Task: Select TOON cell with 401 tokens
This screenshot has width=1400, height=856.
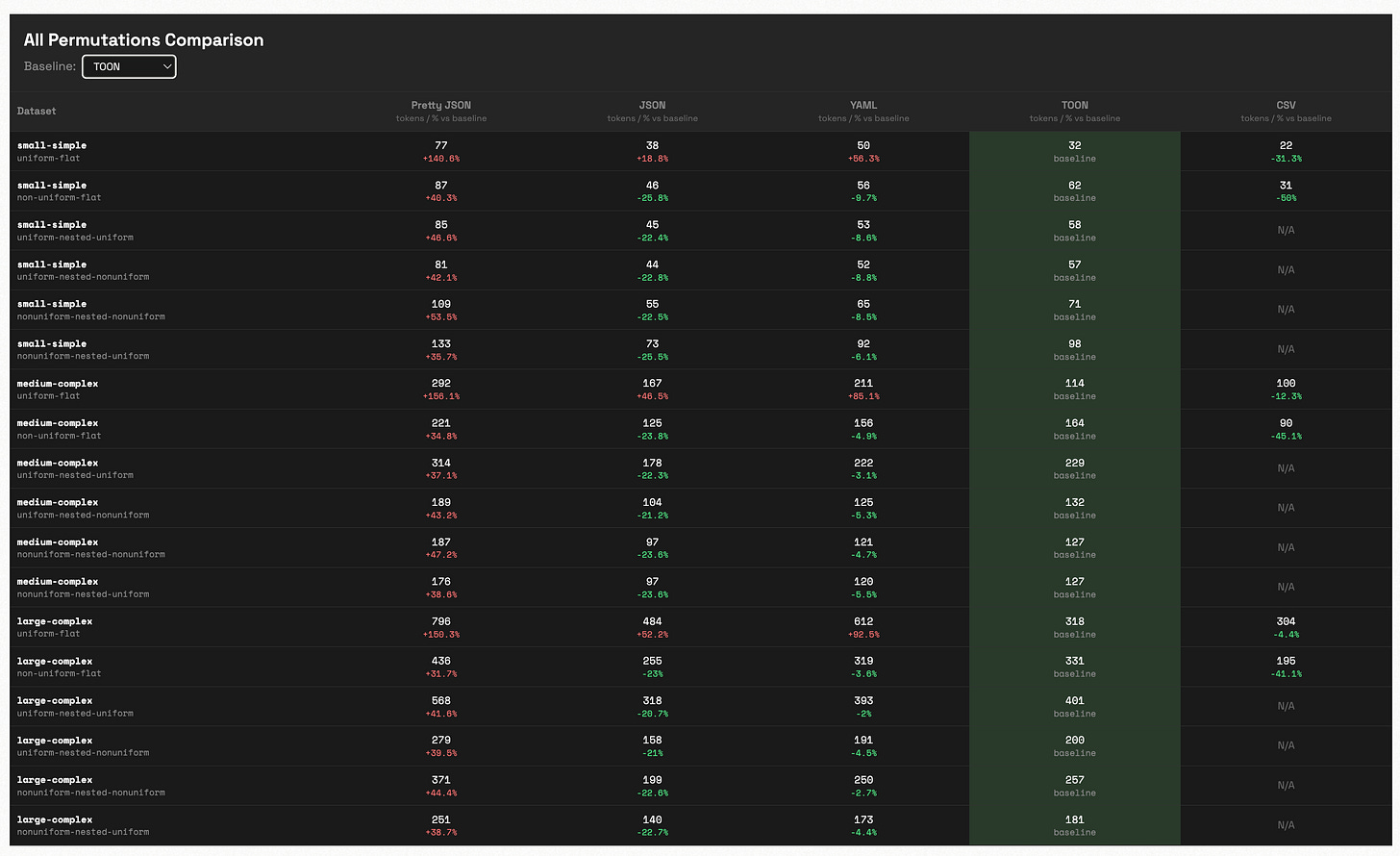Action: 1075,706
